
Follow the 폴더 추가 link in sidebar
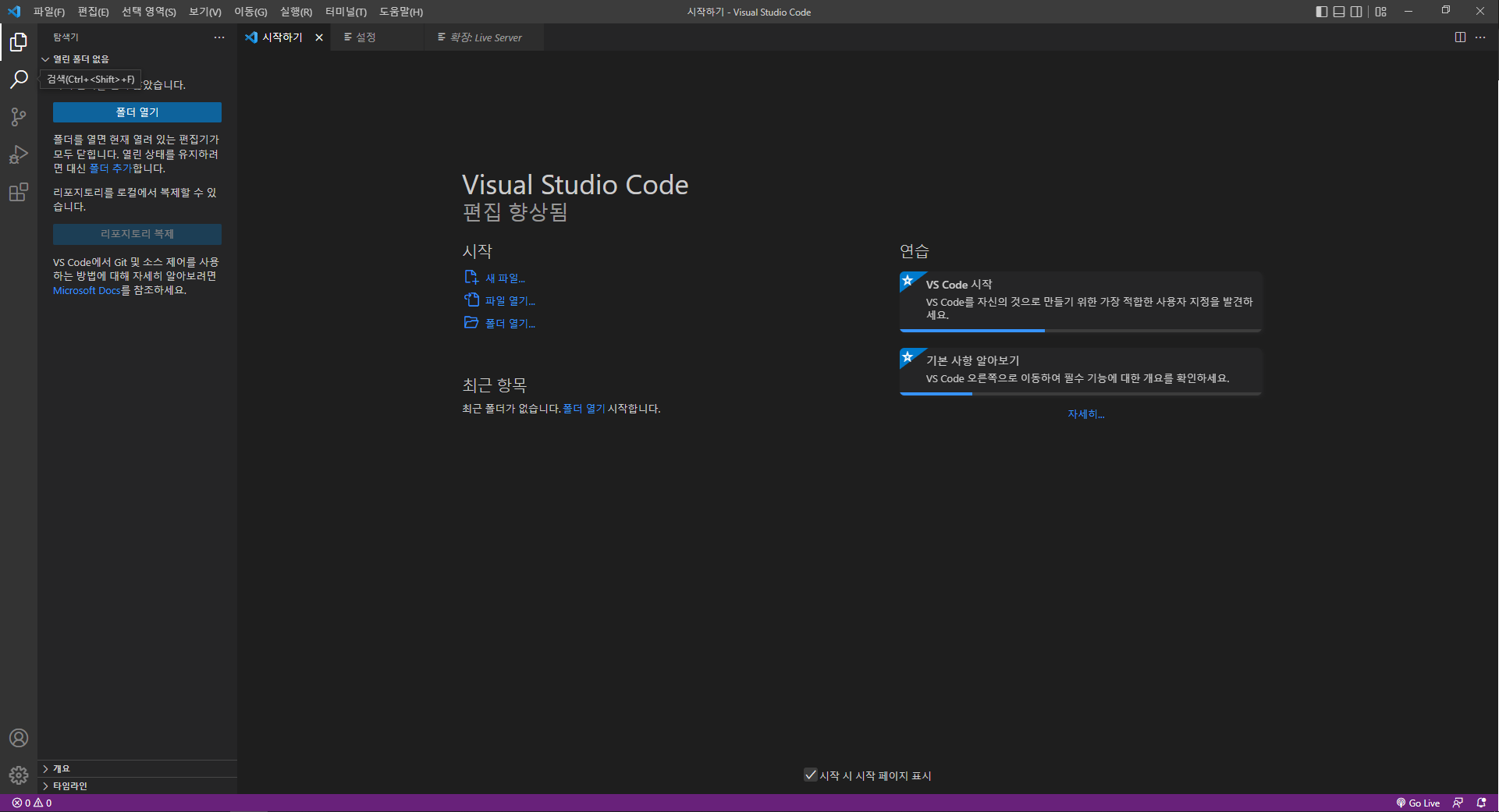tap(110, 168)
